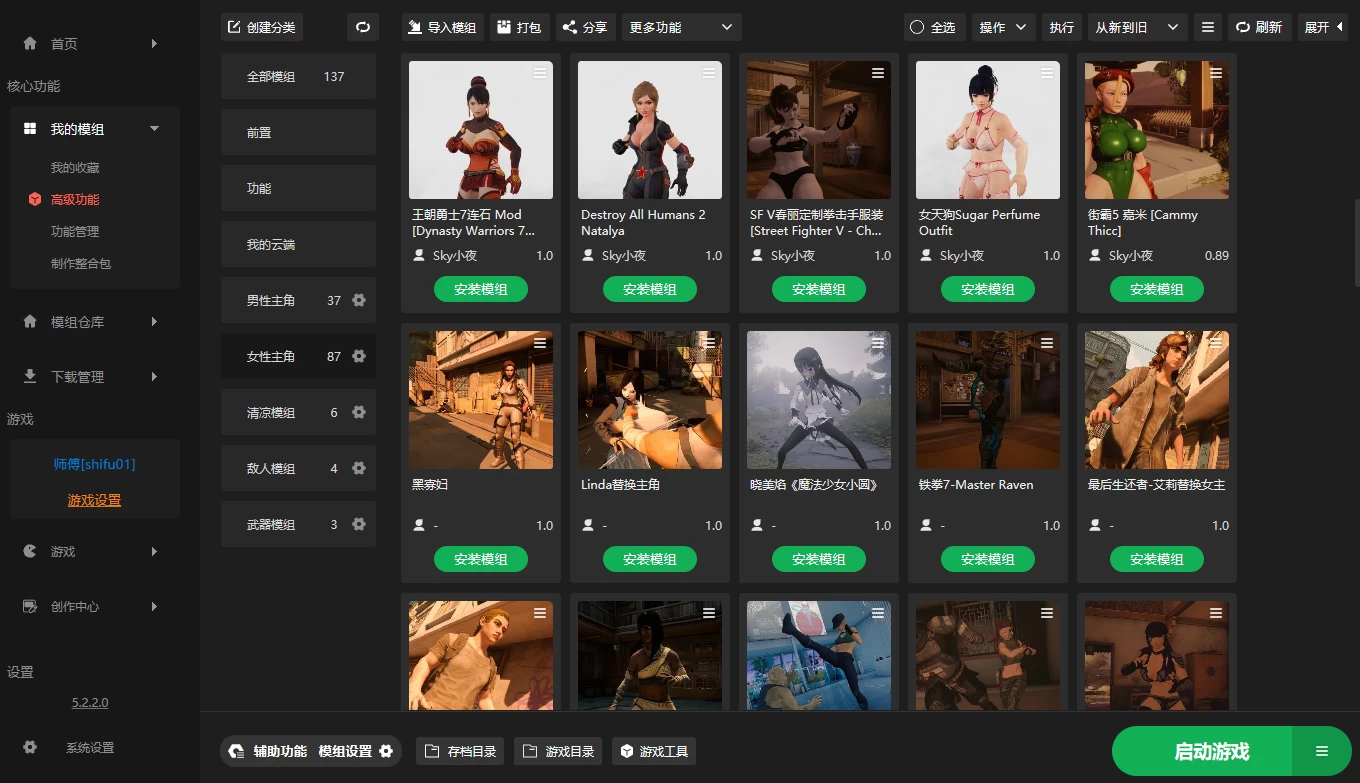
Task: Click the list-view icon left of 刷新
Action: click(x=1208, y=27)
